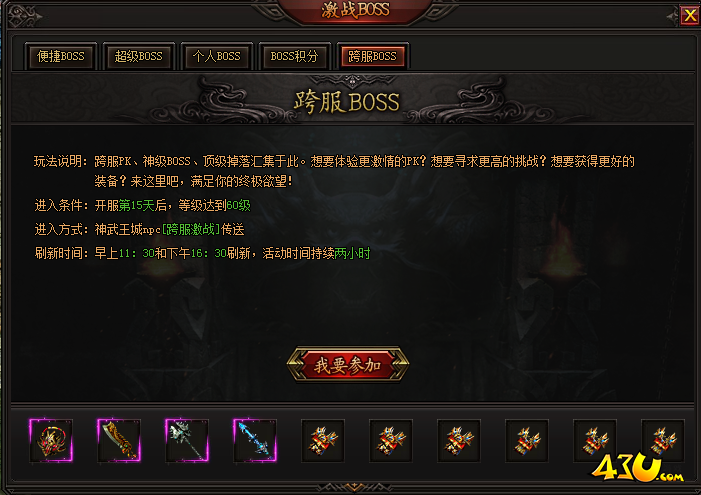
Task: Click the 跨服BOSS banner heading
Action: pos(346,102)
